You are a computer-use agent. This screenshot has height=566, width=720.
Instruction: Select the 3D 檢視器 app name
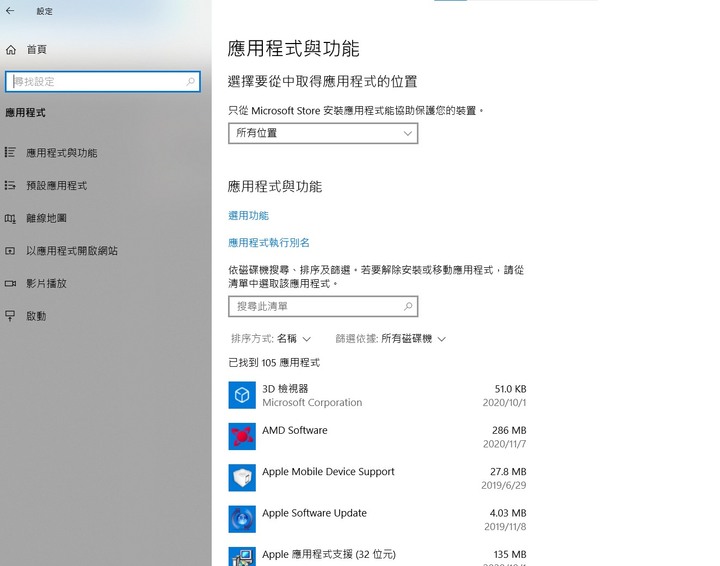285,389
